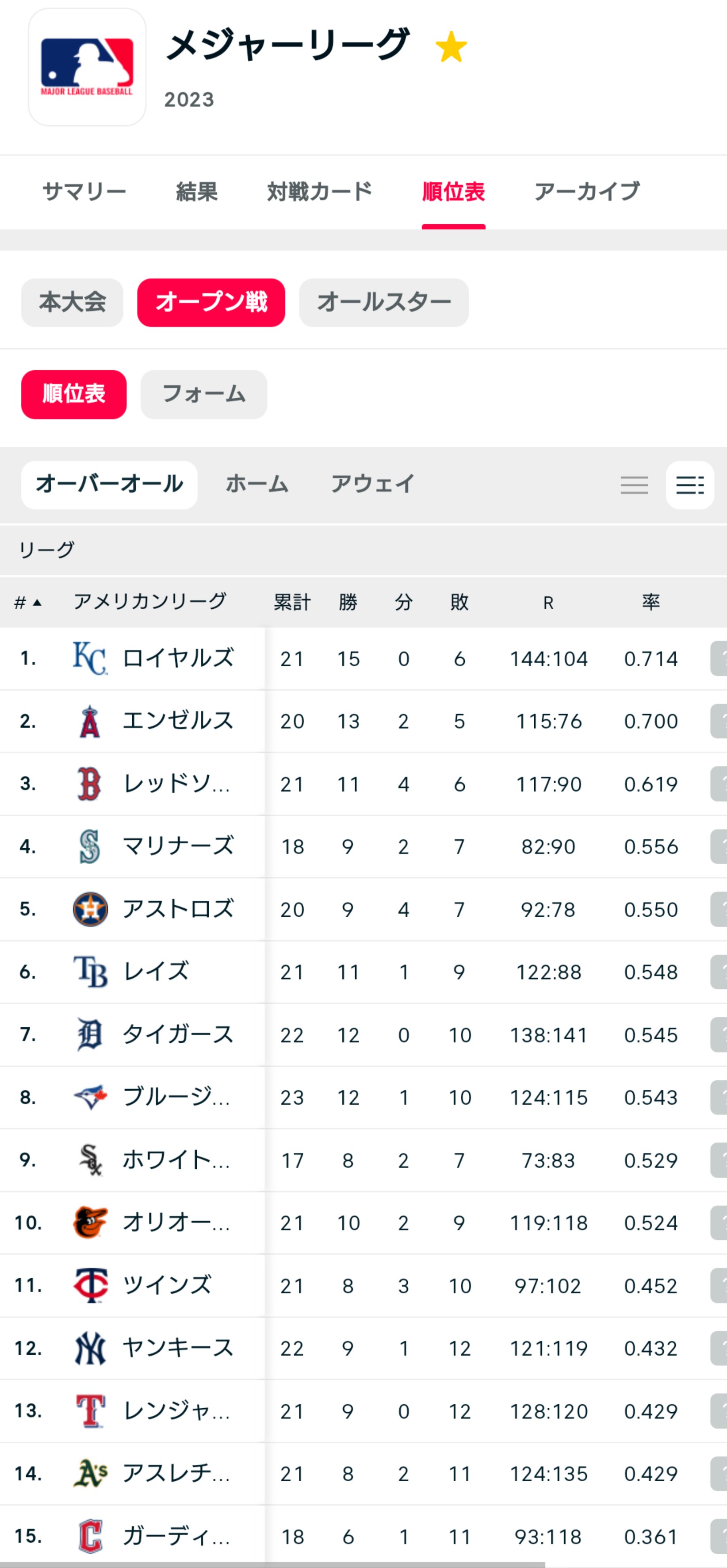Open the マリナーズ team row
The width and height of the screenshot is (727, 1568).
click(x=363, y=847)
